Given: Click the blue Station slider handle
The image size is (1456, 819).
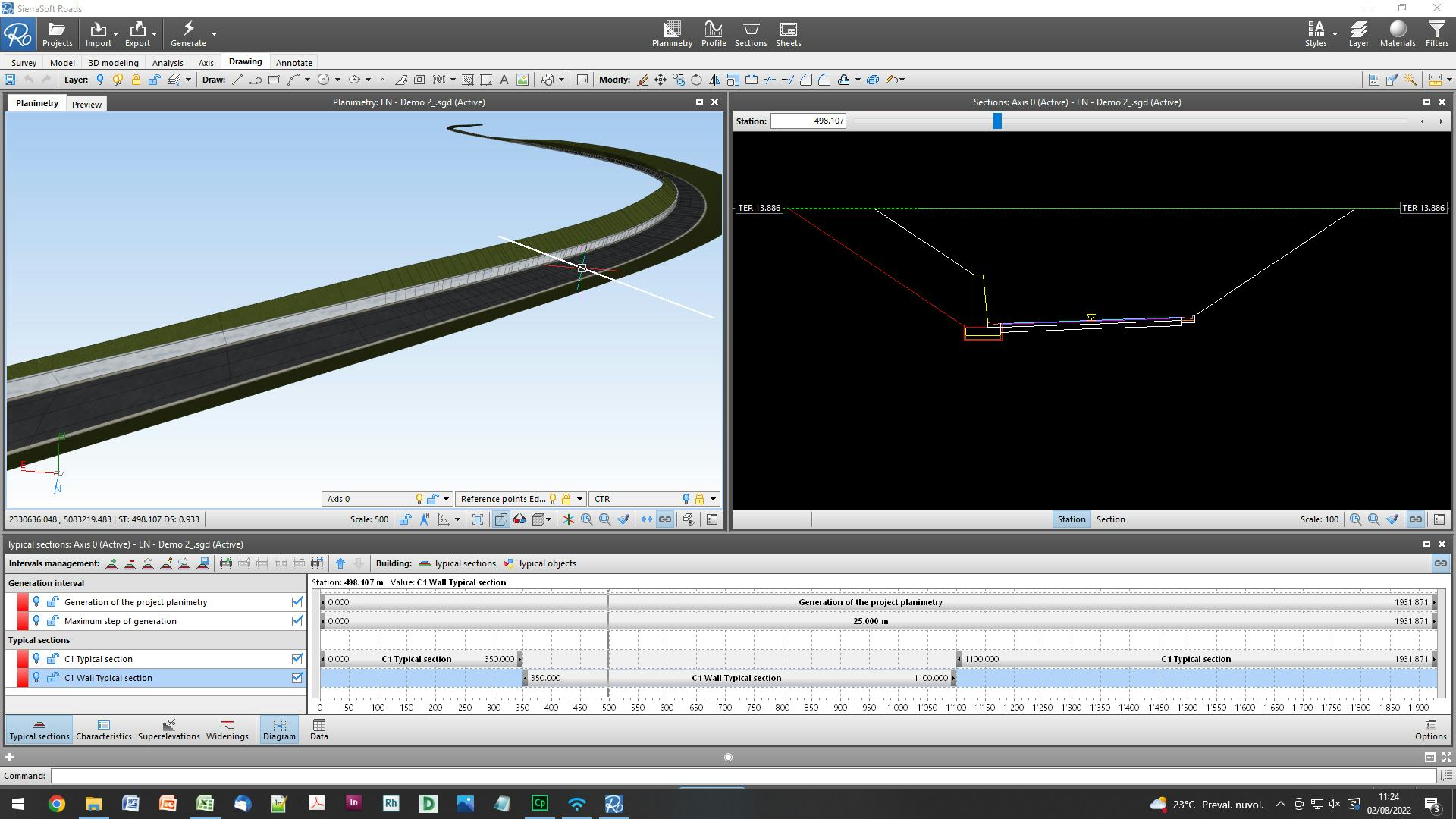Looking at the screenshot, I should (997, 121).
